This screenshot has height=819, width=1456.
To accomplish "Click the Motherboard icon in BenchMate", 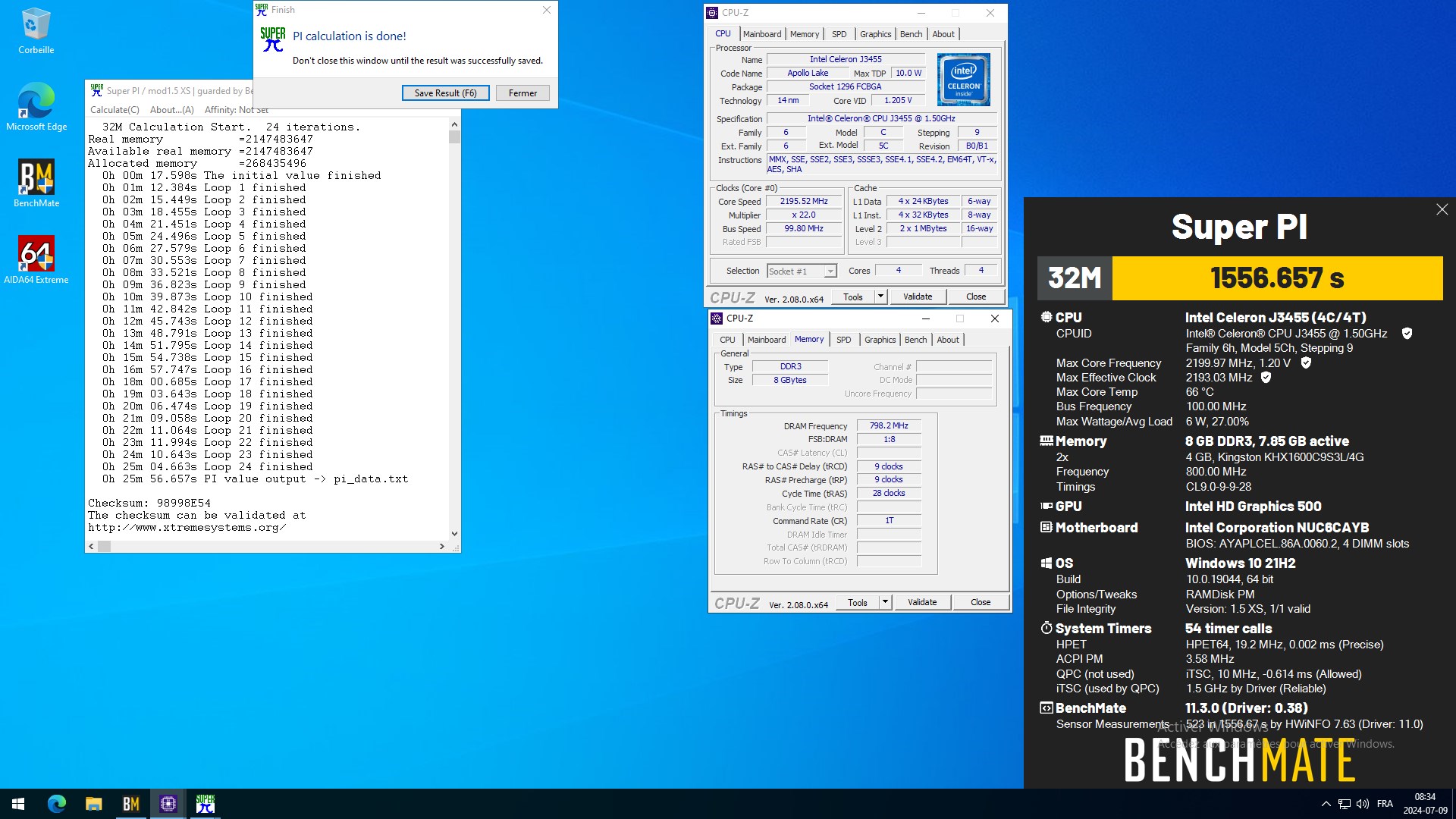I will (1046, 527).
